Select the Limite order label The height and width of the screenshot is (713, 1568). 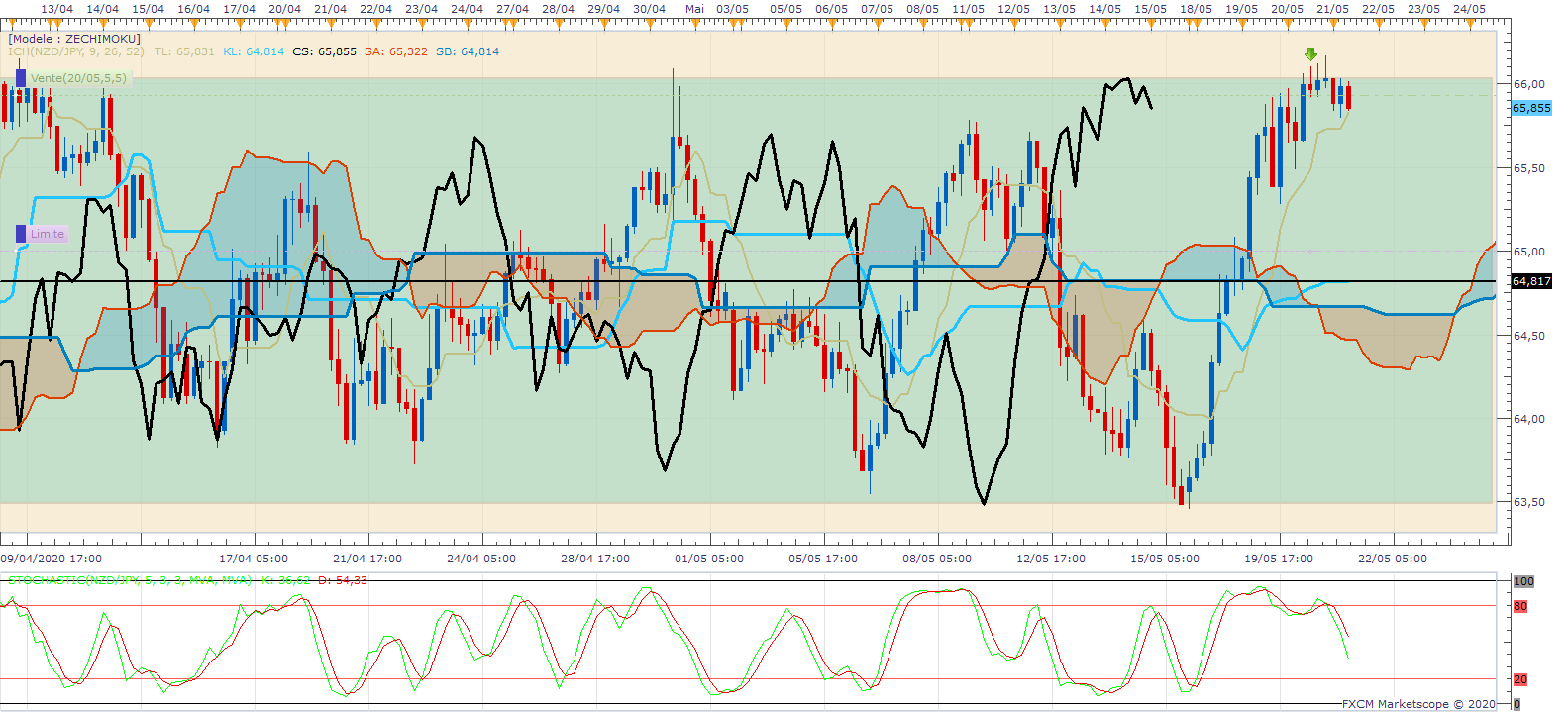(x=48, y=234)
